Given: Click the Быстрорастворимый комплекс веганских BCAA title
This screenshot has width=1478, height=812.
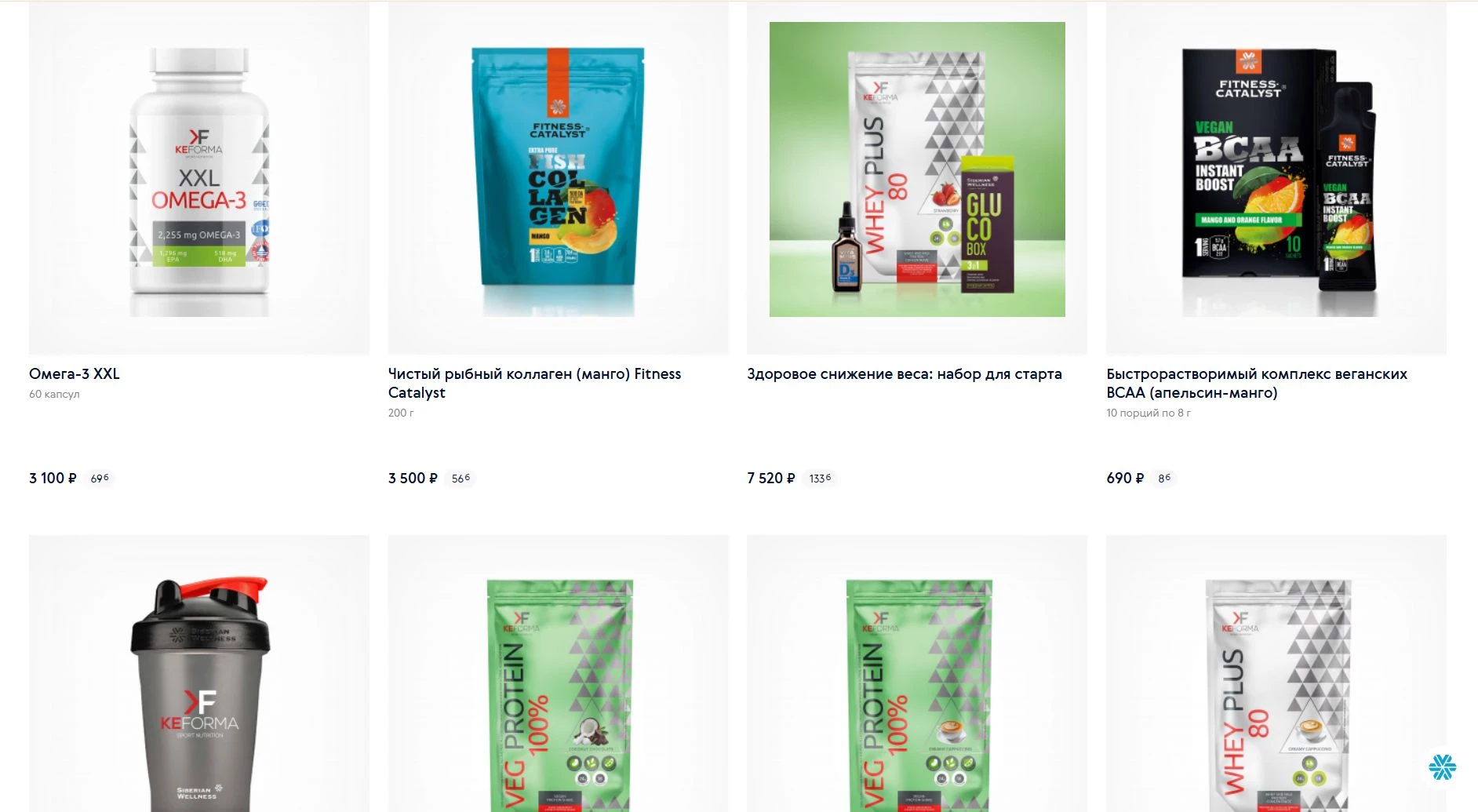Looking at the screenshot, I should 1257,384.
